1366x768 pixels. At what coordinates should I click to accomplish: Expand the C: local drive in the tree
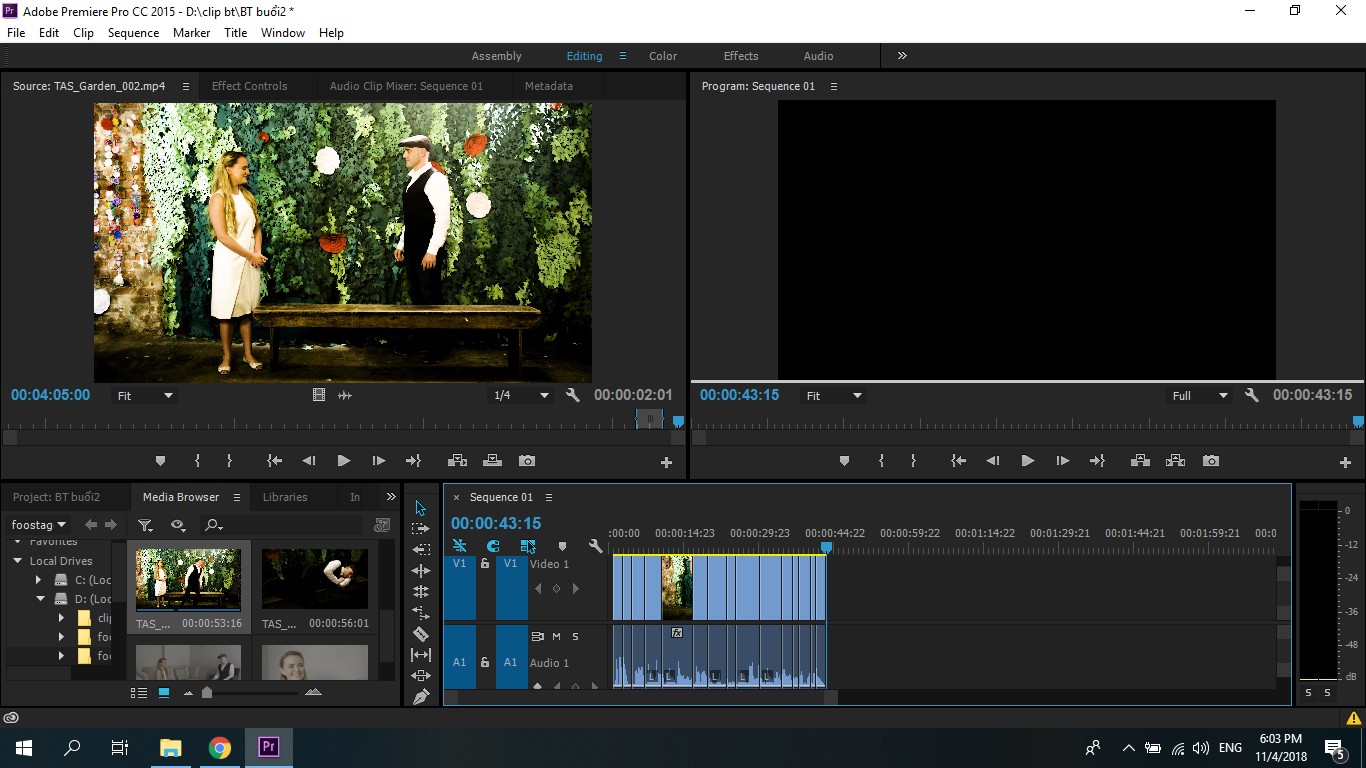(x=39, y=580)
